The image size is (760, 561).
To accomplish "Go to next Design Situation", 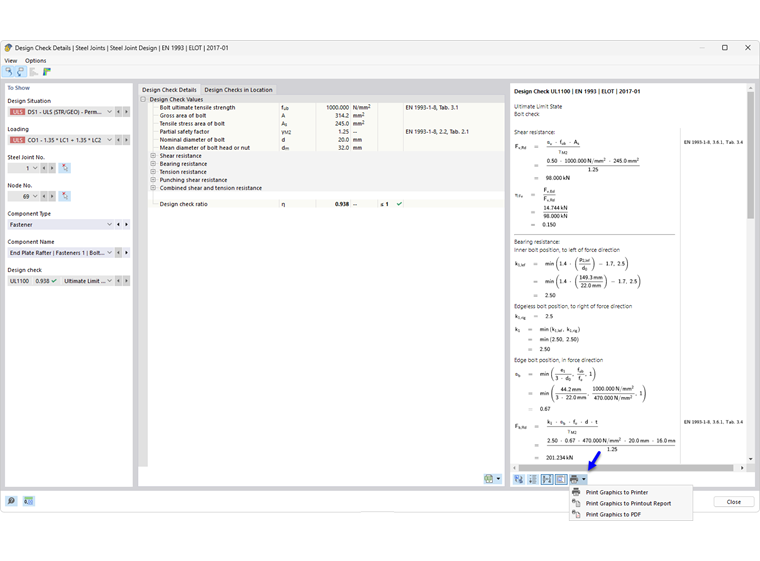I will [x=127, y=112].
